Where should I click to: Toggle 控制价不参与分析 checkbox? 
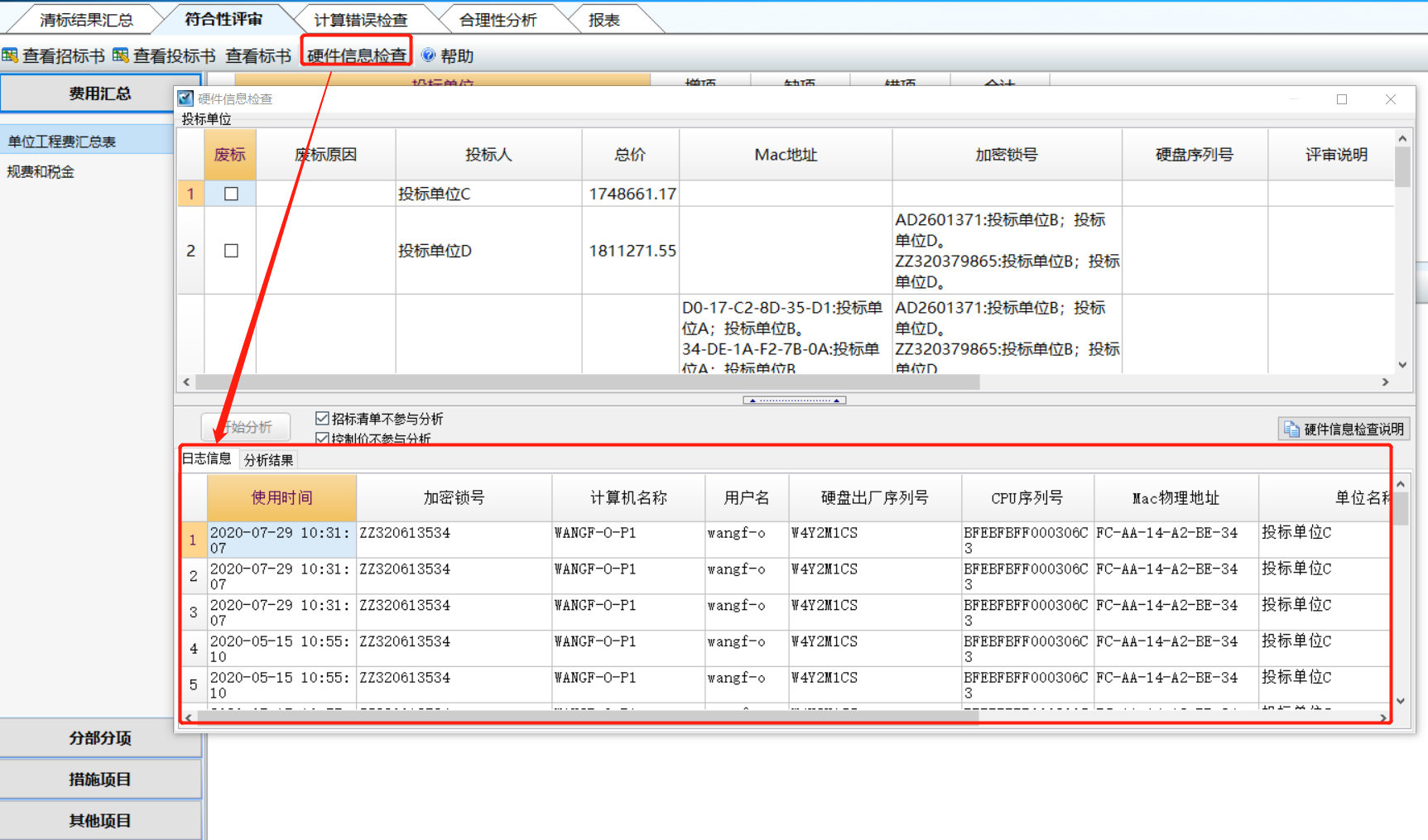[323, 438]
